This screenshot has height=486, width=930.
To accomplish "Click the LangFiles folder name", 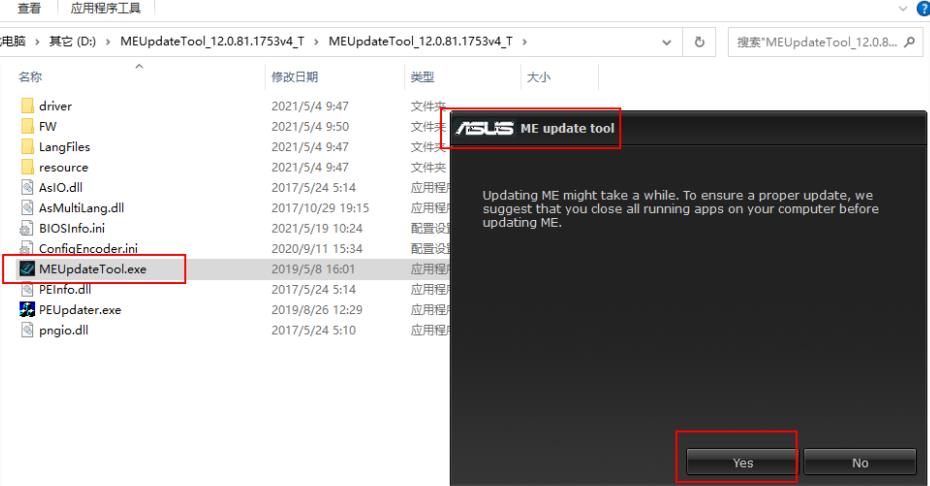I will click(65, 147).
